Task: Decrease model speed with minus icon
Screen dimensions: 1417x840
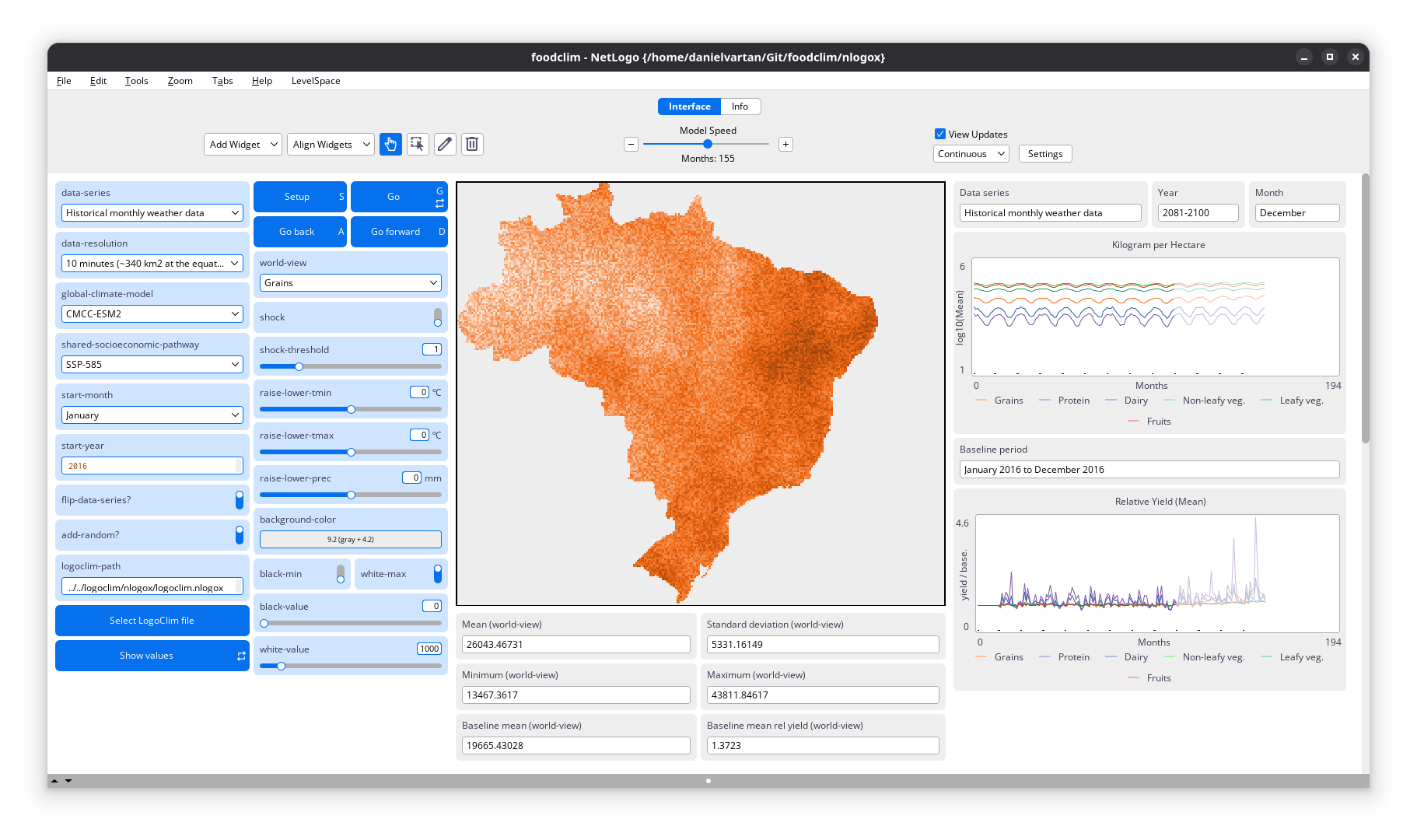Action: (632, 144)
